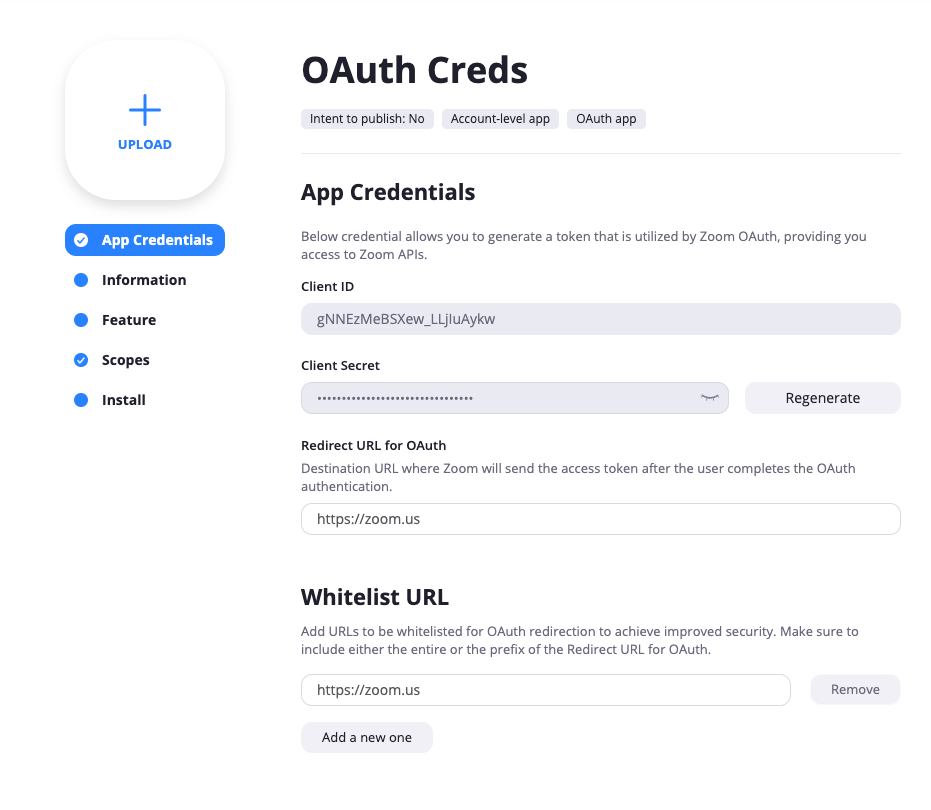
Task: Focus the Client Secret field
Action: (x=500, y=398)
